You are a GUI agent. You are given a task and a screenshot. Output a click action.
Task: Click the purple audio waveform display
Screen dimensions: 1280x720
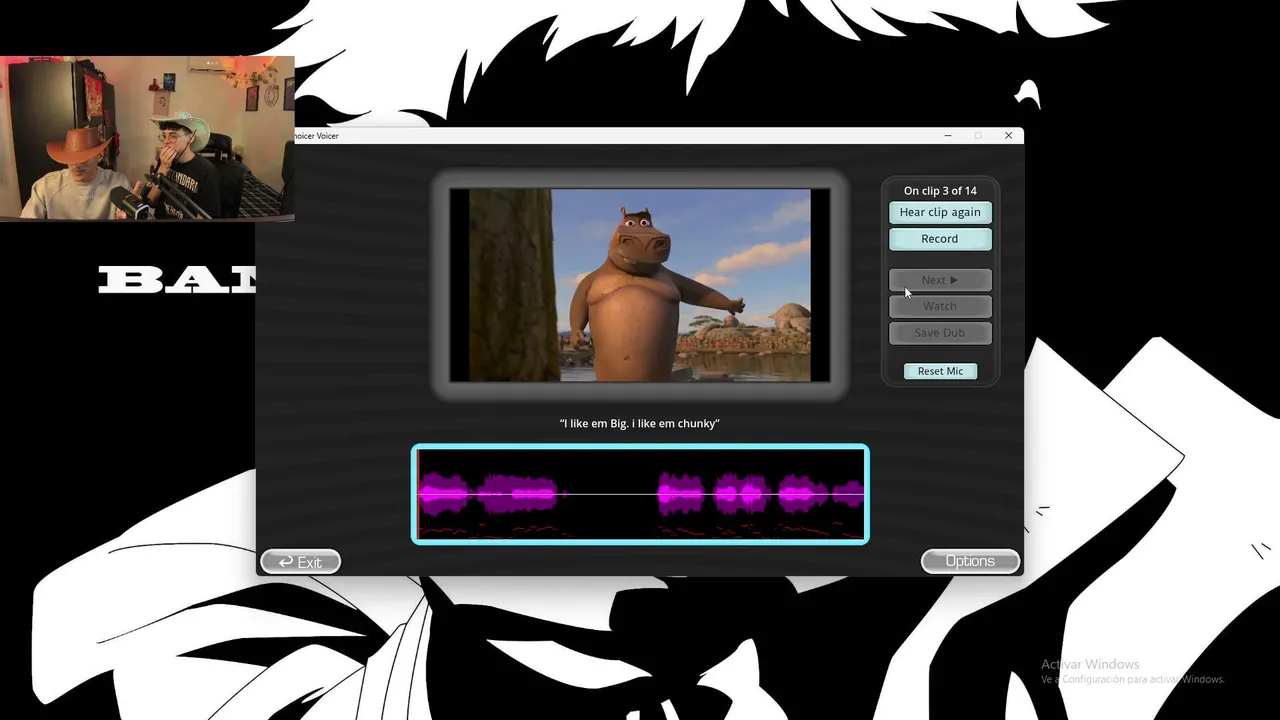[x=640, y=494]
